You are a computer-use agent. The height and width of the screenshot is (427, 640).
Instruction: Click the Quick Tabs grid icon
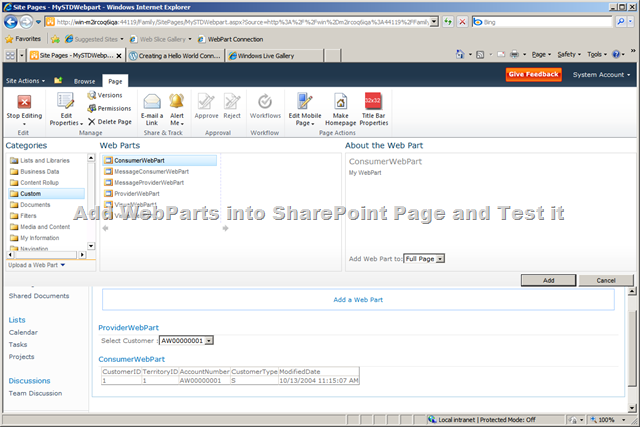coord(10,56)
